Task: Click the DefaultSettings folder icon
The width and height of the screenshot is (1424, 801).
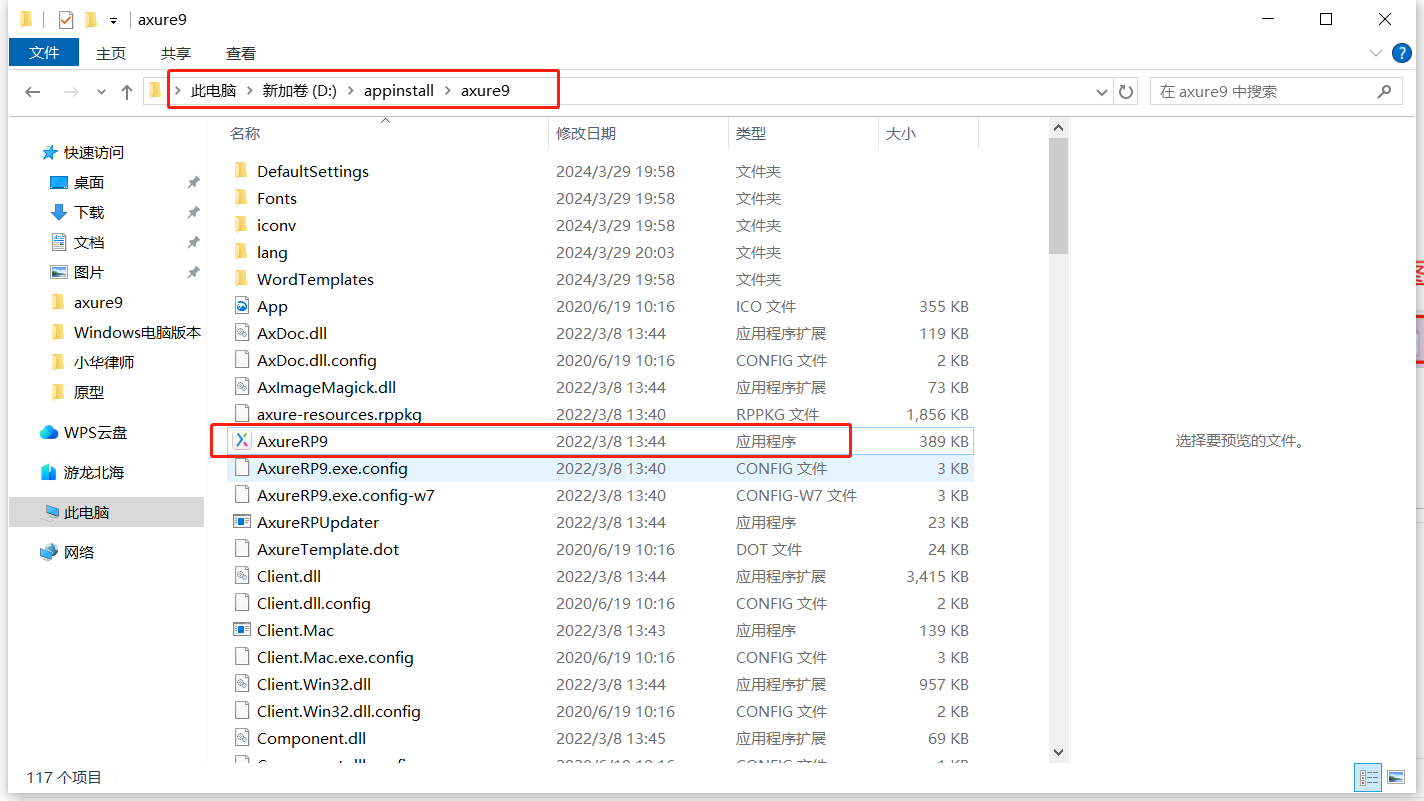Action: pos(241,171)
